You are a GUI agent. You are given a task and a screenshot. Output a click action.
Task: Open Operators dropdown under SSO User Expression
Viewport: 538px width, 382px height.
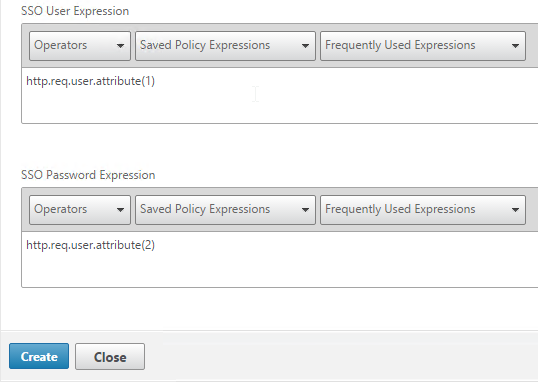(x=80, y=46)
